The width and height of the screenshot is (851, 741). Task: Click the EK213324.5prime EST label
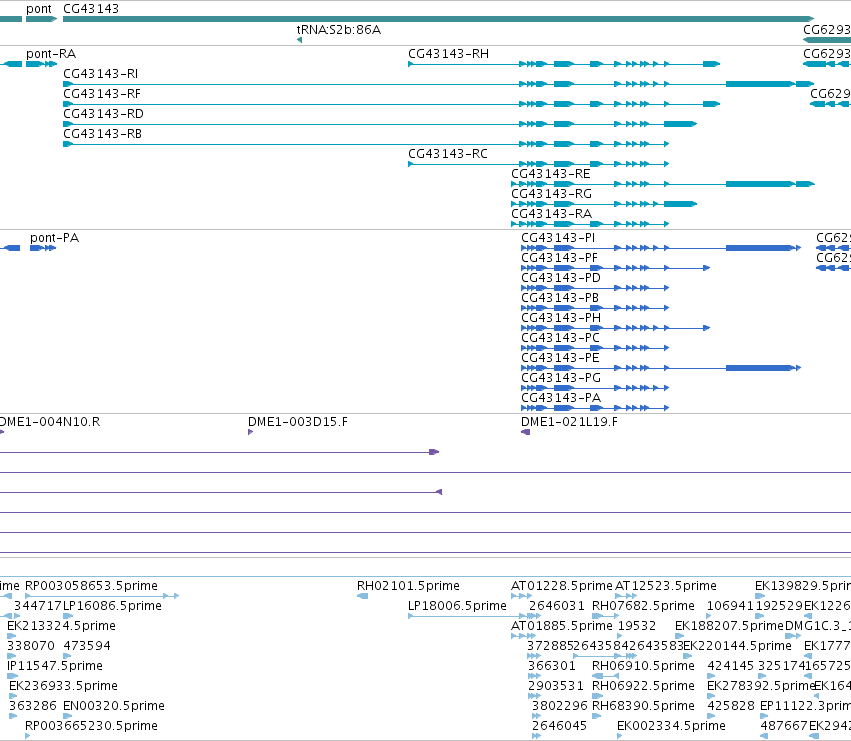[x=61, y=626]
